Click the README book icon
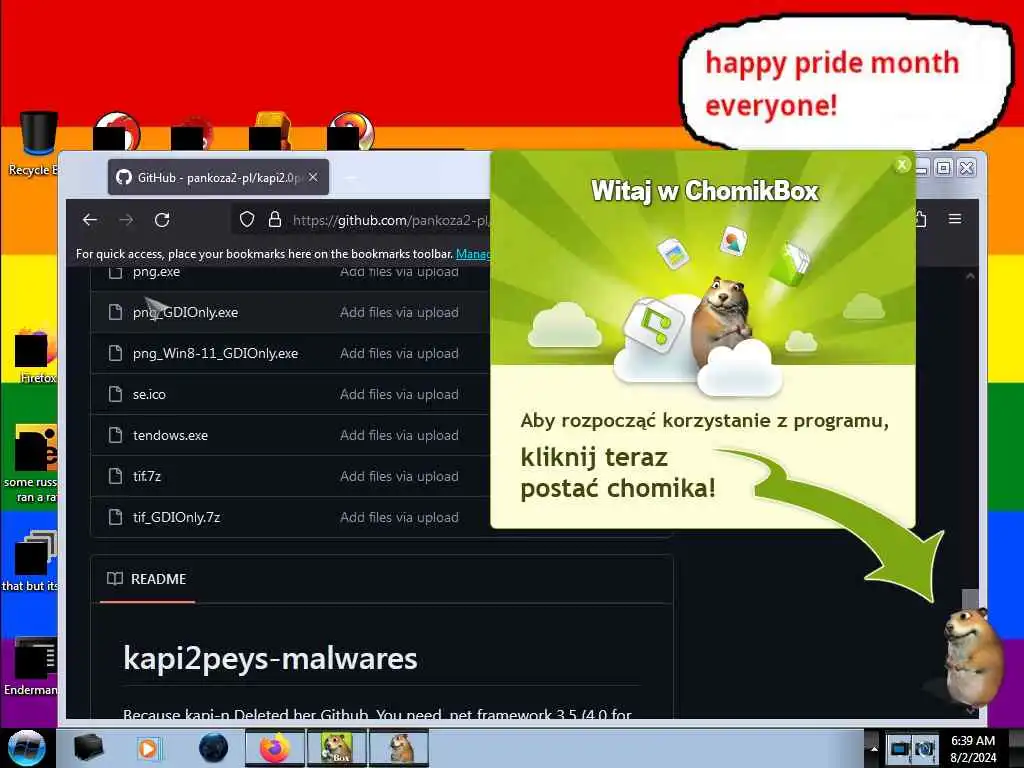This screenshot has height=768, width=1024. pos(115,579)
